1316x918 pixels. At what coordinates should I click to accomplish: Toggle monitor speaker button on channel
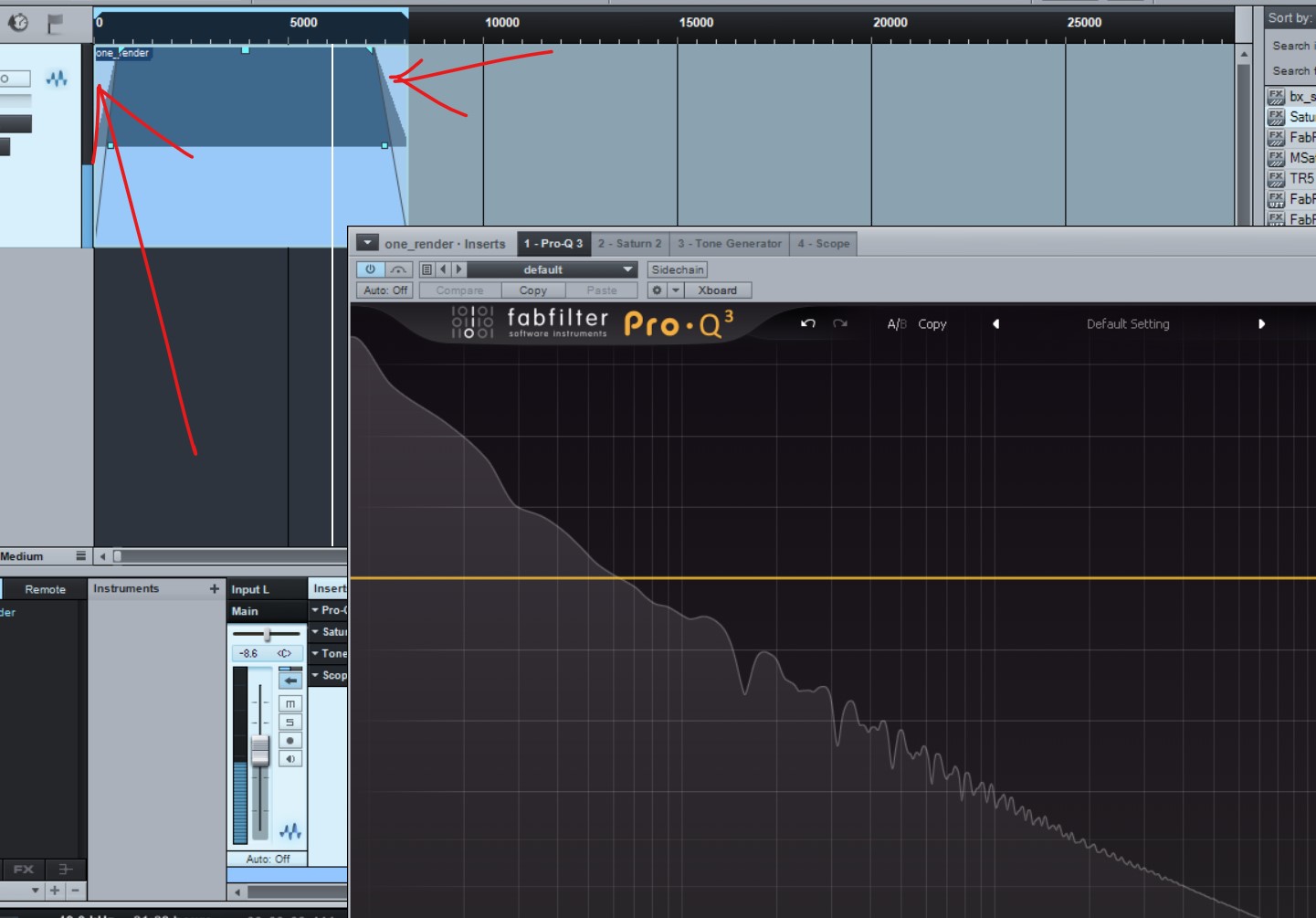click(x=290, y=758)
